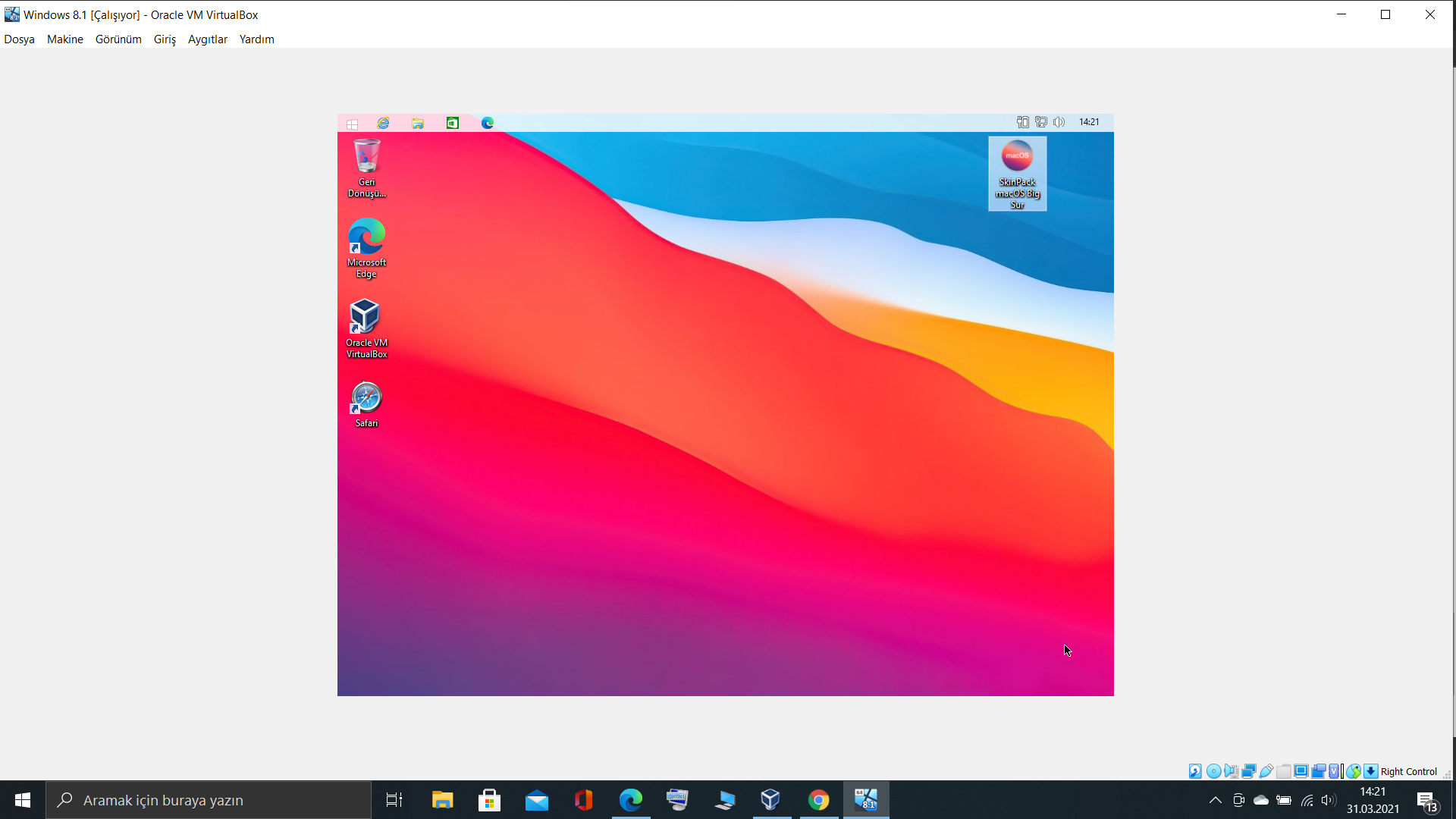The height and width of the screenshot is (819, 1456).
Task: Open the Makine menu
Action: [x=65, y=39]
